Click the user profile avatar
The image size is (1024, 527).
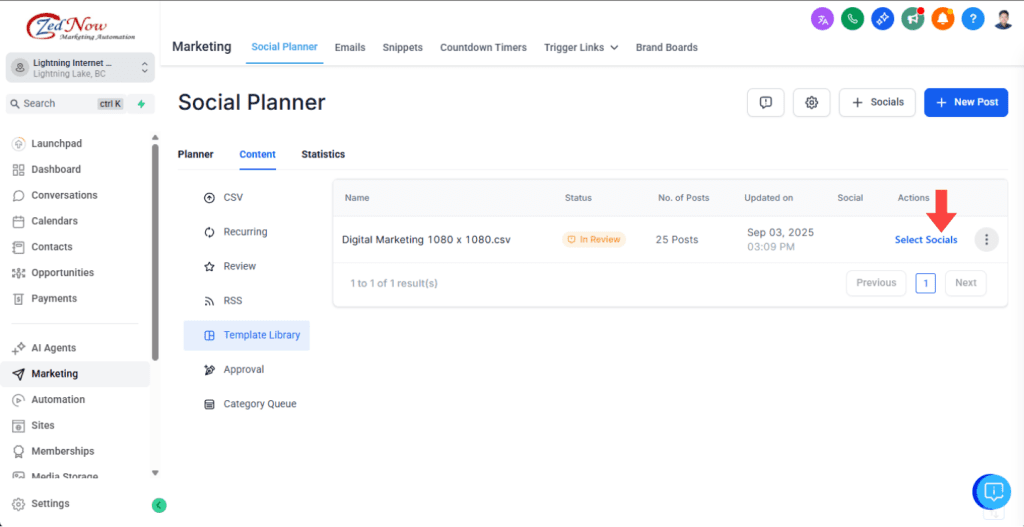point(1003,19)
